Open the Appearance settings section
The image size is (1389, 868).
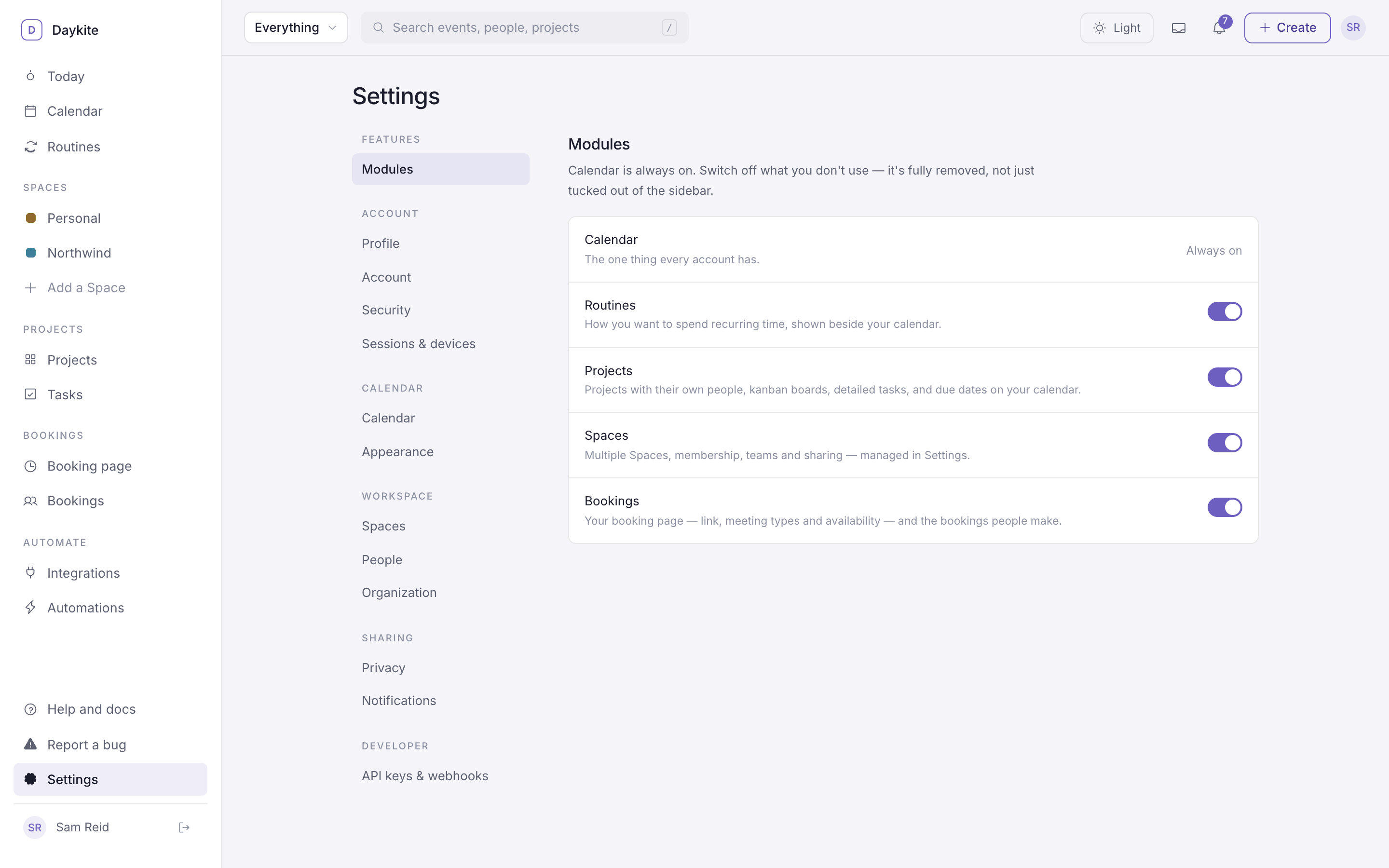440,452
